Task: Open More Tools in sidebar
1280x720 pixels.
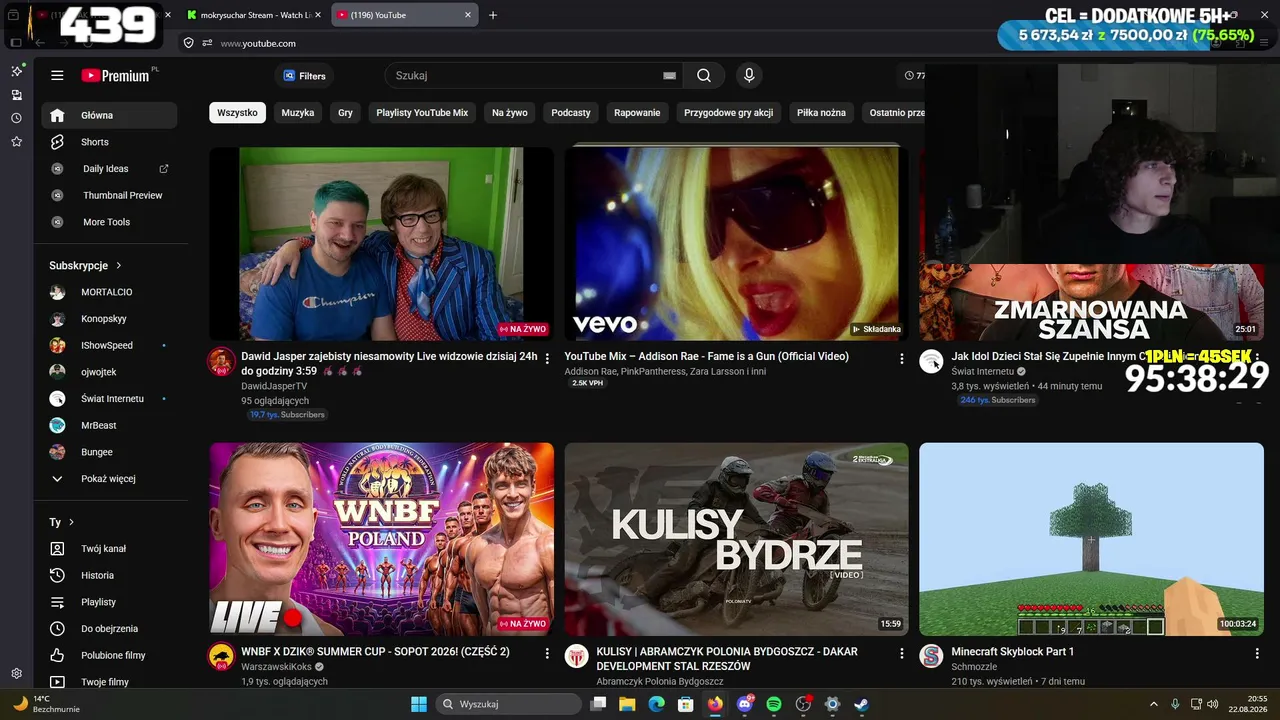Action: click(x=109, y=222)
